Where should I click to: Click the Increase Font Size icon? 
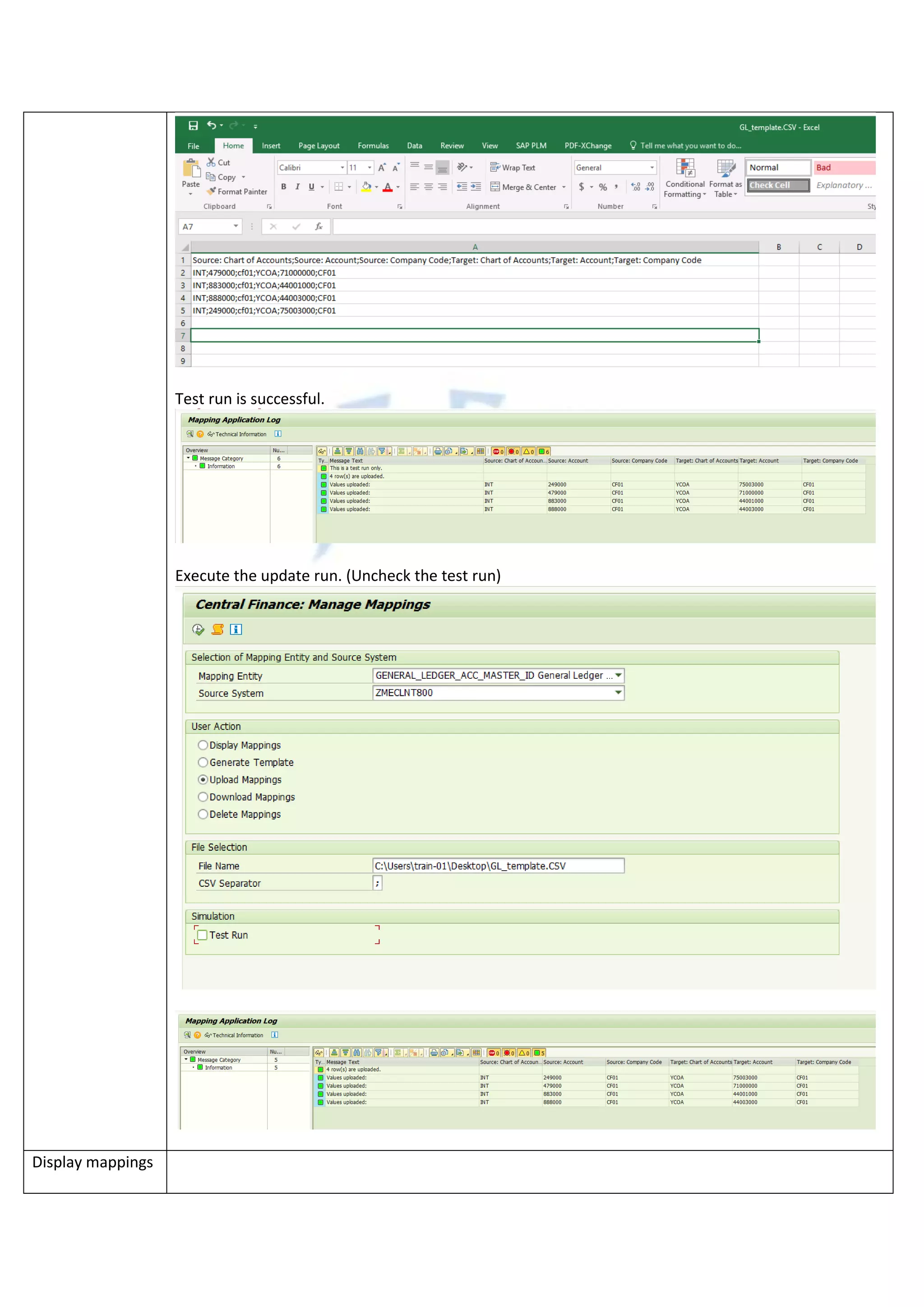point(382,167)
